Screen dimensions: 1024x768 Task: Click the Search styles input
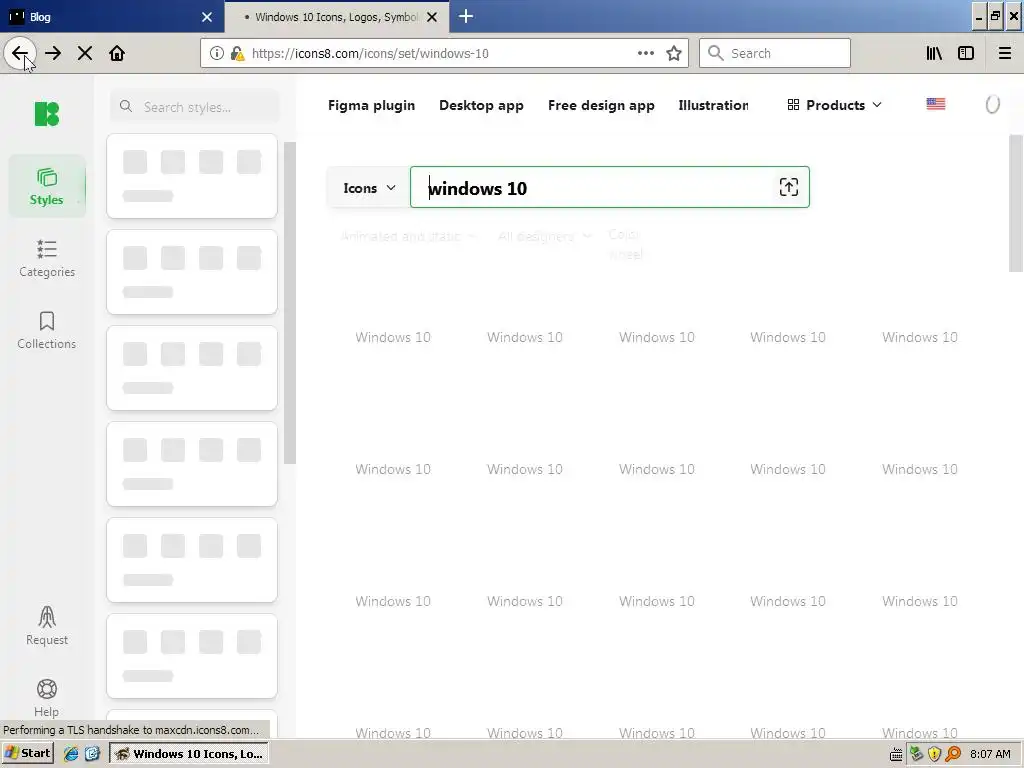pos(194,106)
